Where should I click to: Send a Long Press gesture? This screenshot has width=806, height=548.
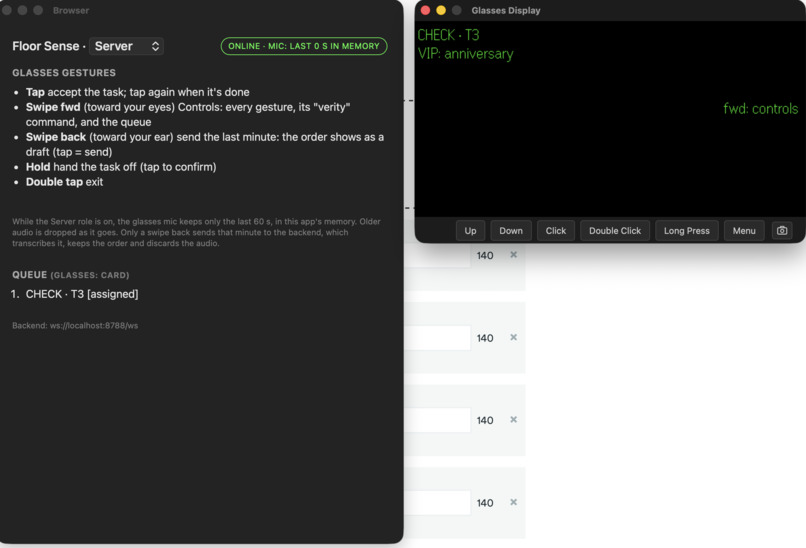[686, 231]
